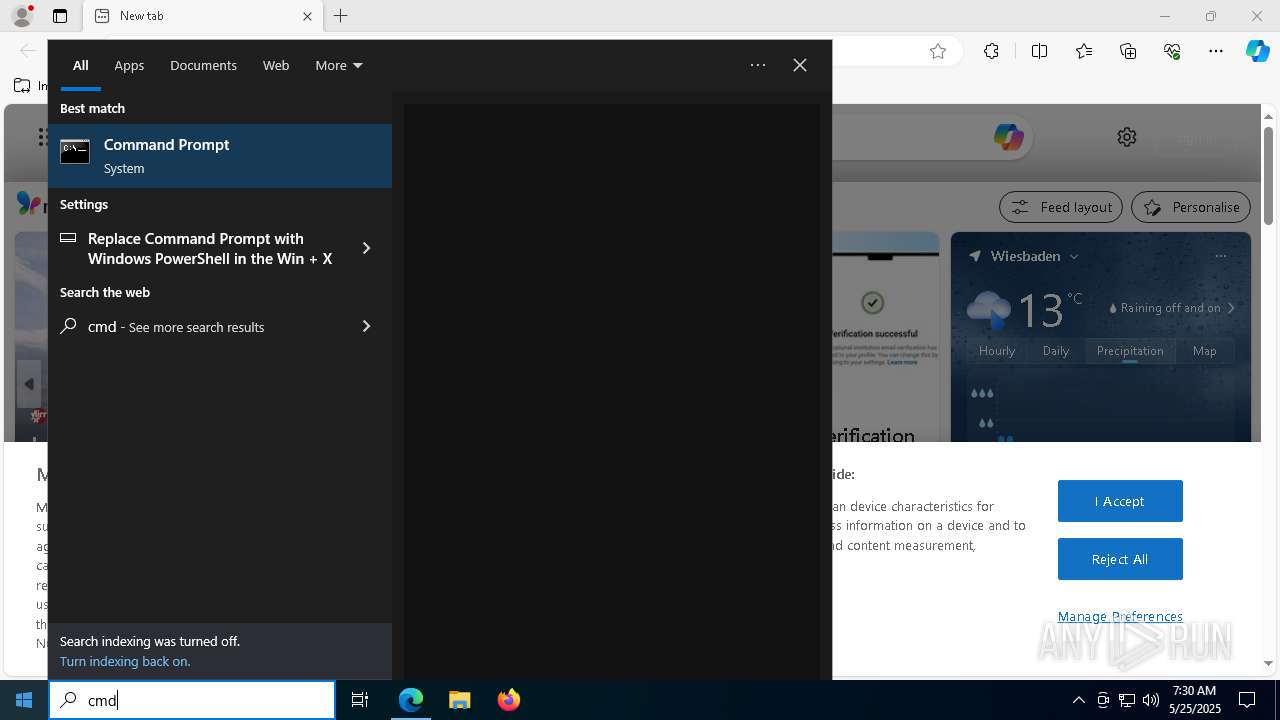
Task: Open Microsoft Edge from taskbar
Action: click(x=411, y=700)
